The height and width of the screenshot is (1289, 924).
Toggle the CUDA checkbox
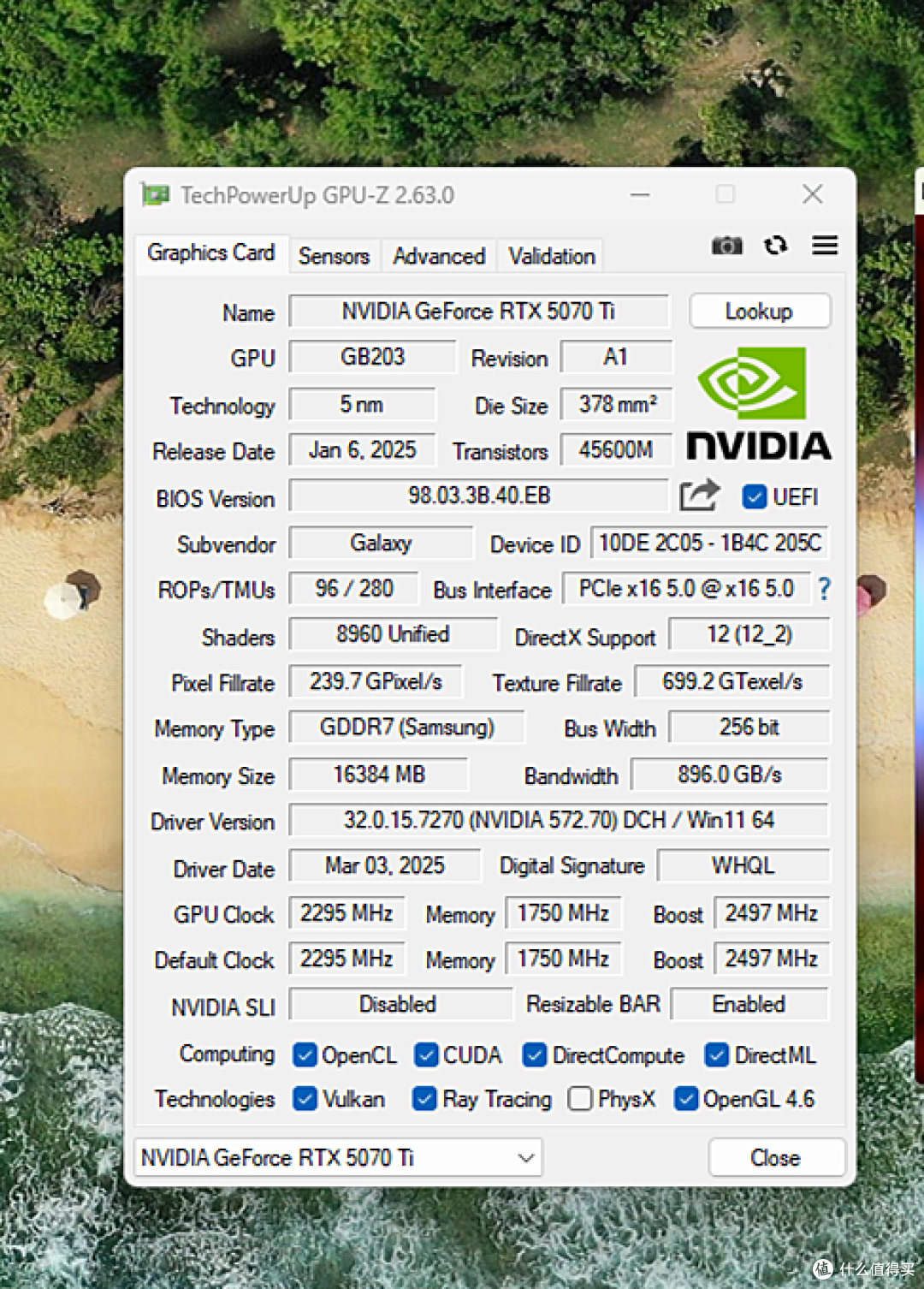coord(426,1054)
